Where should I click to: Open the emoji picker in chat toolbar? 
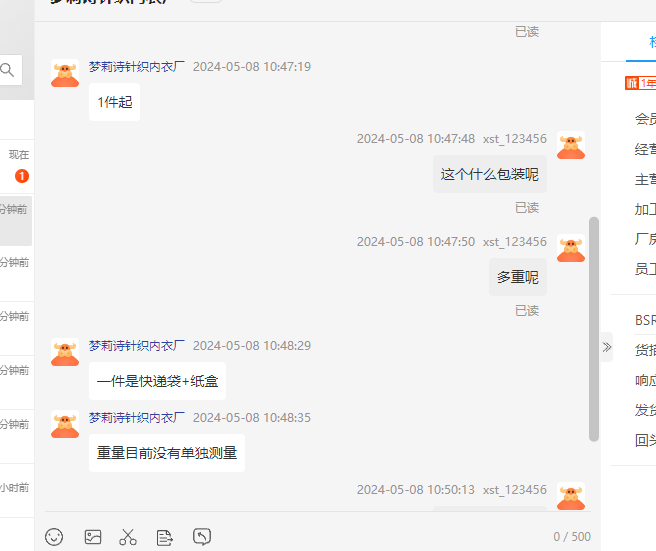pyautogui.click(x=54, y=537)
